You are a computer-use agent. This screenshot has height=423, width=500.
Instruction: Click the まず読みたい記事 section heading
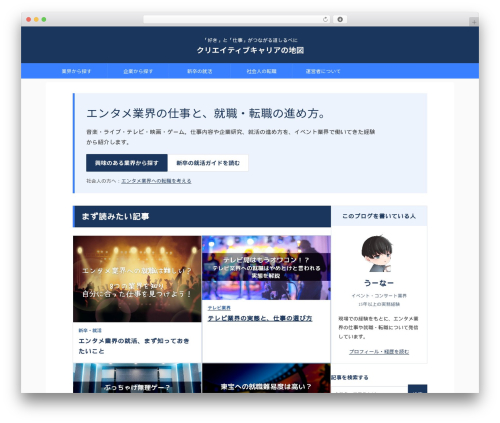[115, 217]
